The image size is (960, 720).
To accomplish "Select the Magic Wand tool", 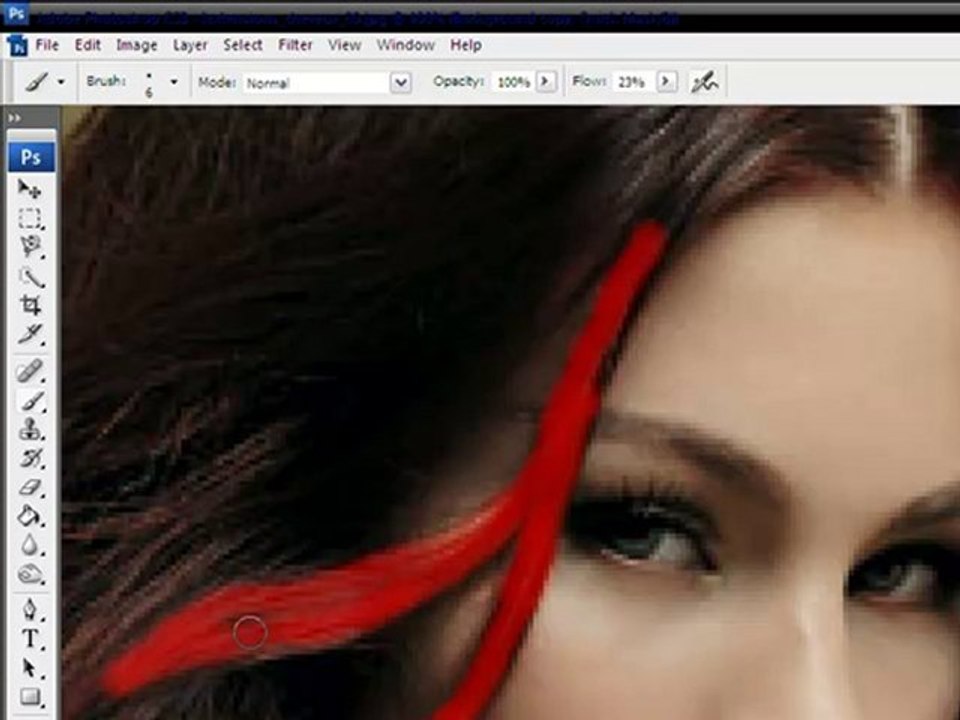I will [x=29, y=277].
